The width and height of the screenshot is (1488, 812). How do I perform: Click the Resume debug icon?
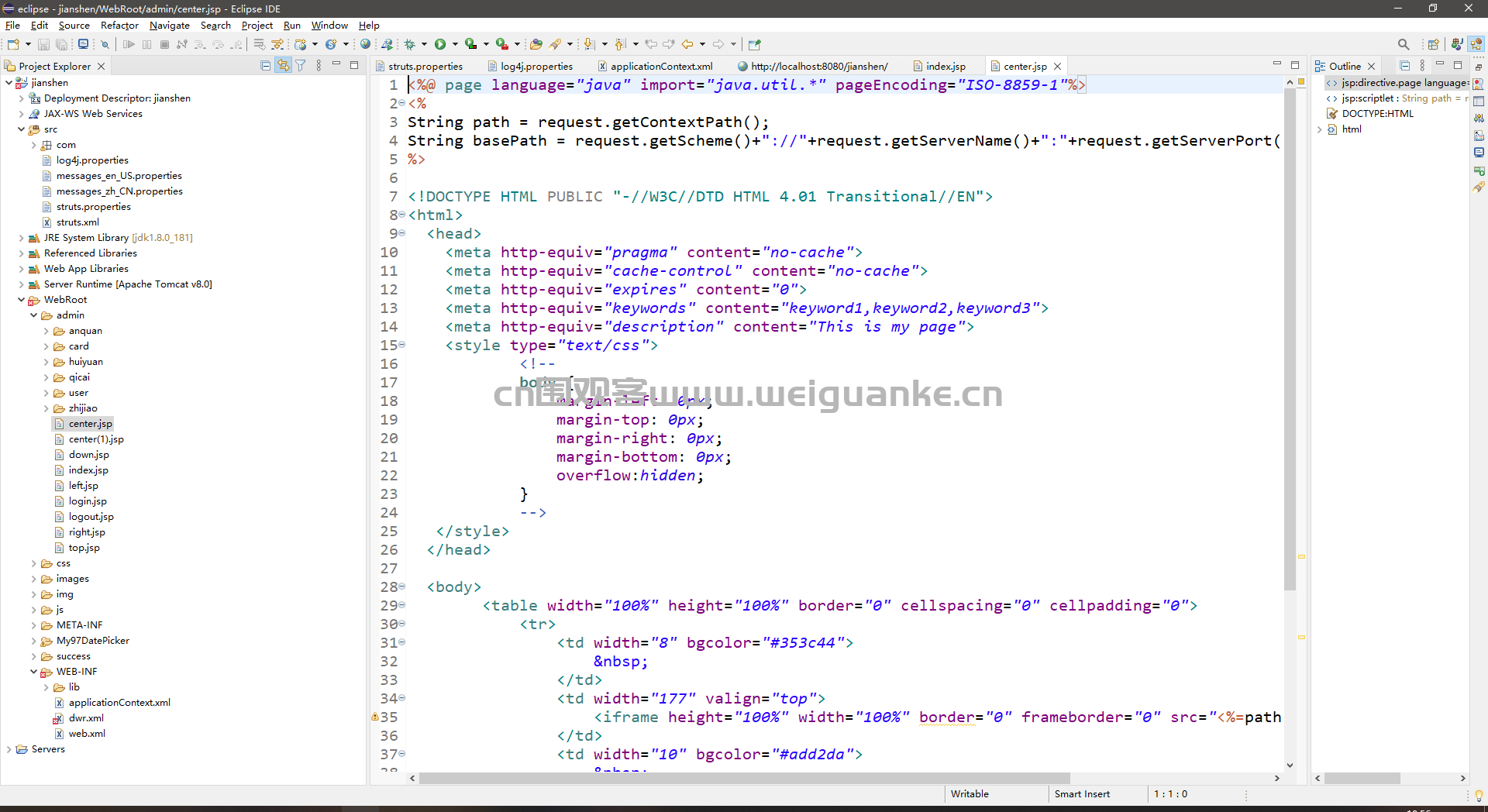[129, 44]
